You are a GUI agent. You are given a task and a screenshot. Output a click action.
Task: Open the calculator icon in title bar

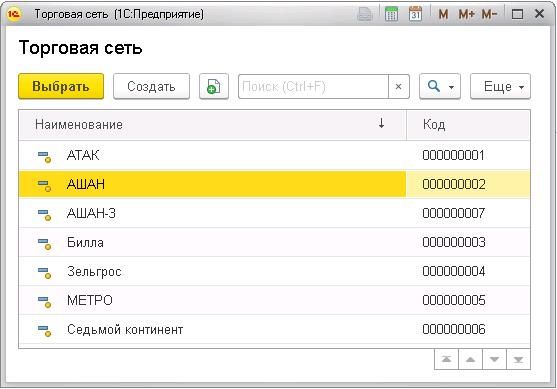click(391, 14)
